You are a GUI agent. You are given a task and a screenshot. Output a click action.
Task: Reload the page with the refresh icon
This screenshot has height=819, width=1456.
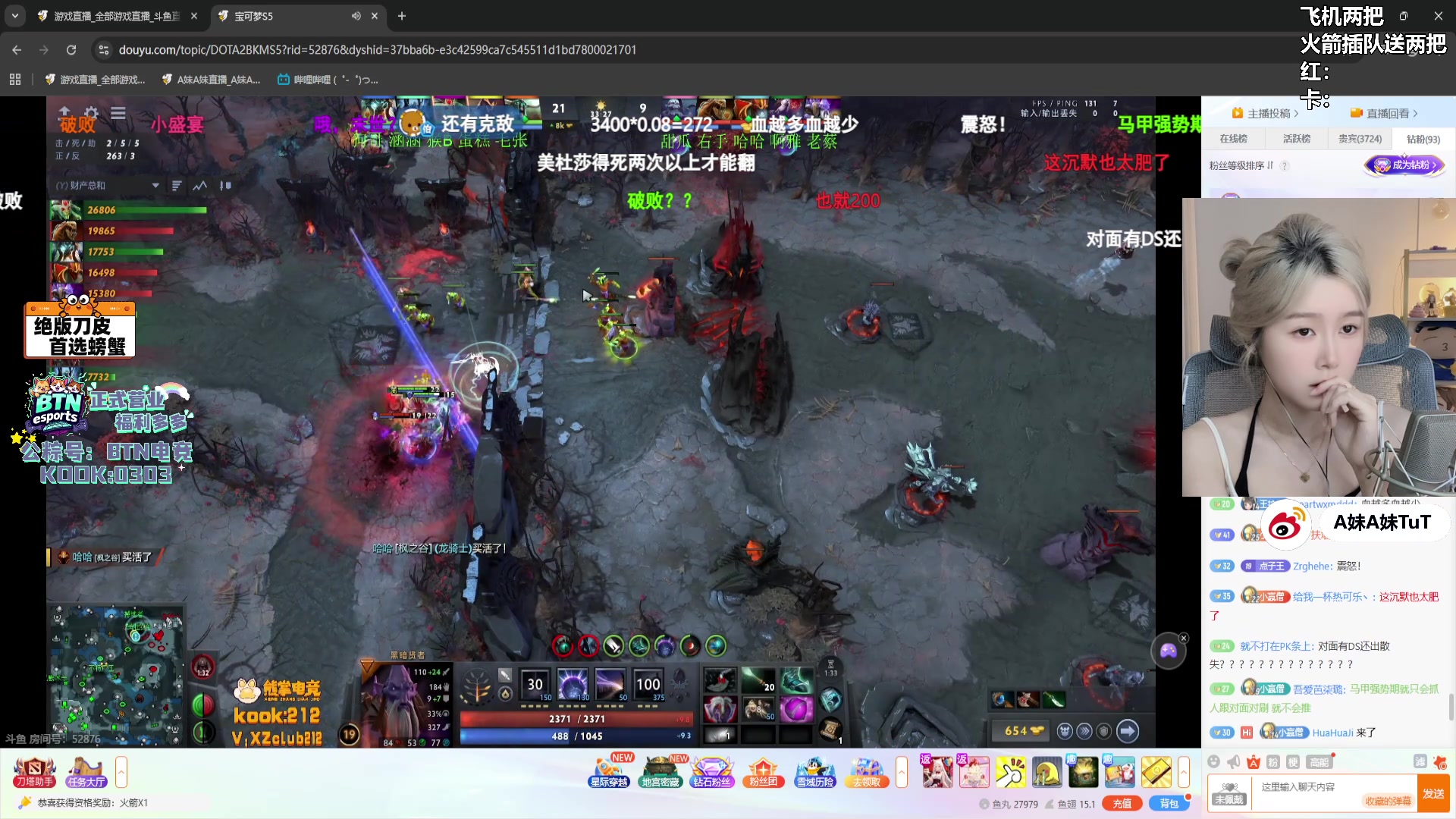click(71, 50)
